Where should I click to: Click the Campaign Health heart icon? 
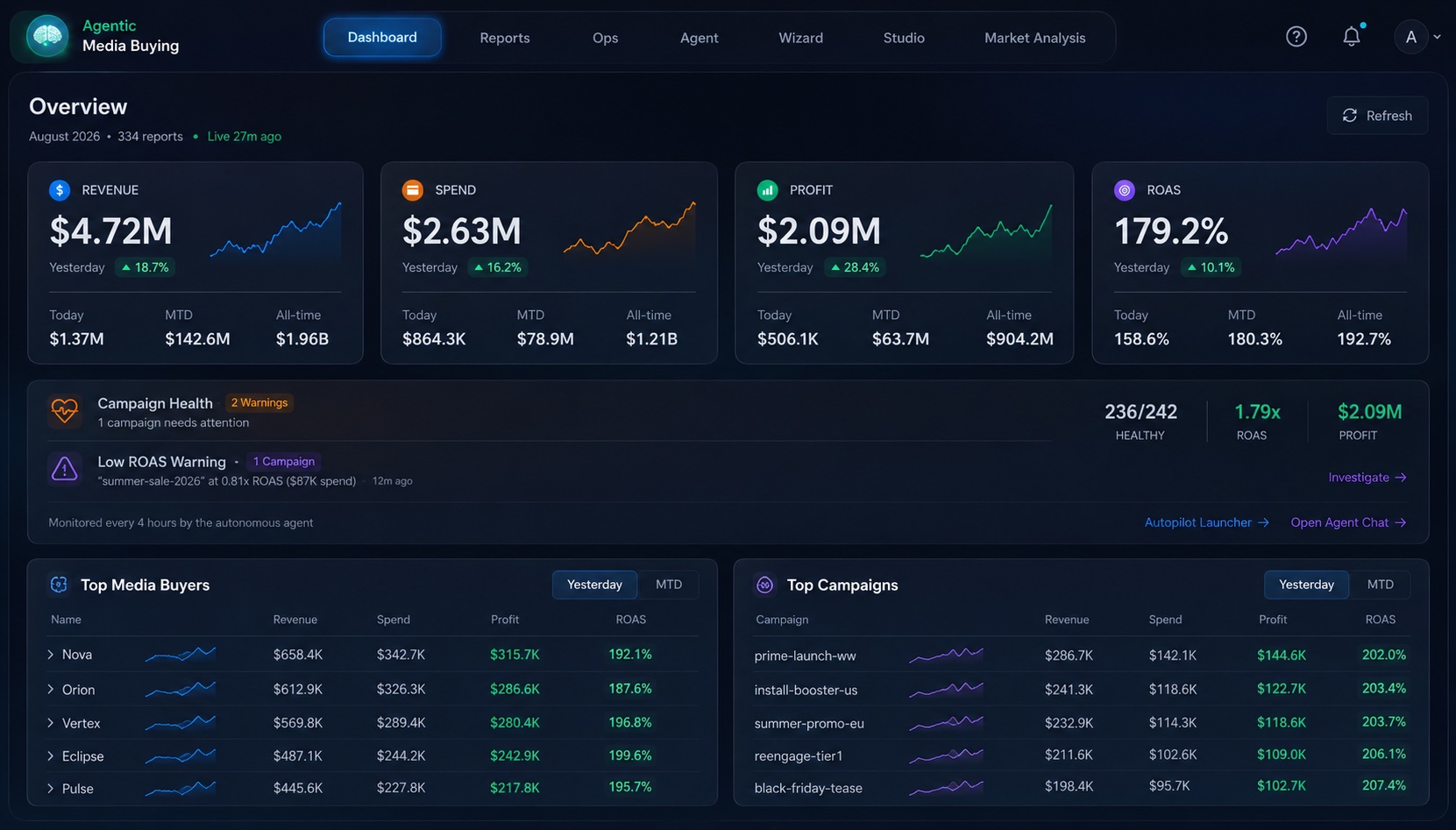65,410
